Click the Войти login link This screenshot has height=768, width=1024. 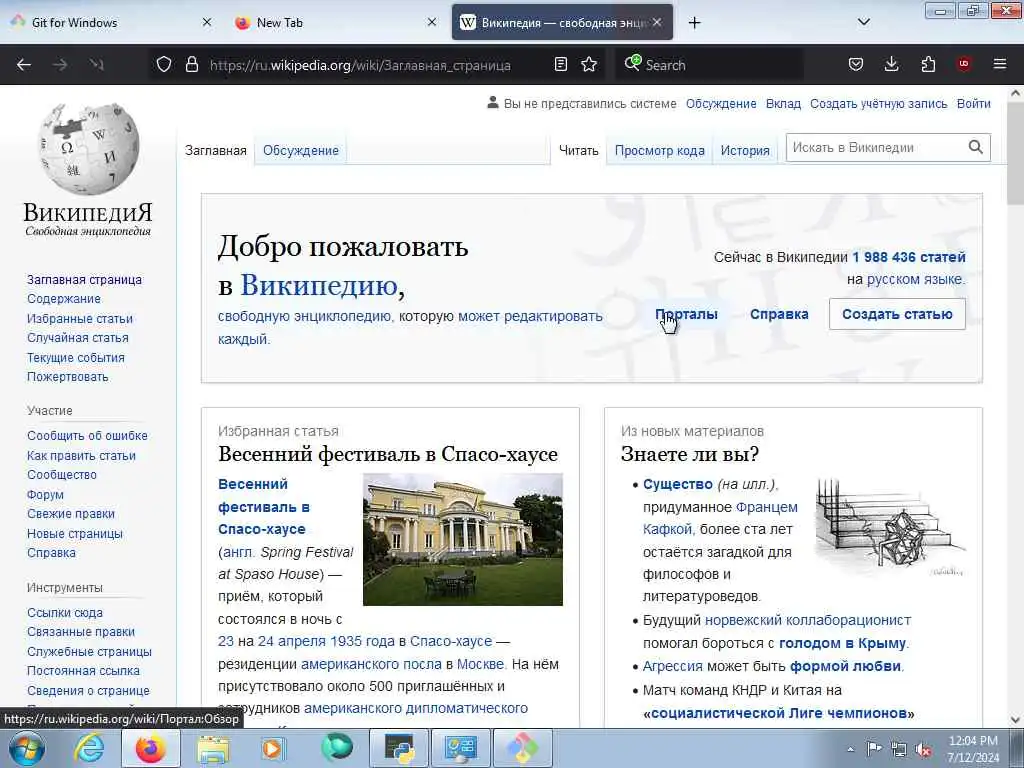[x=974, y=103]
